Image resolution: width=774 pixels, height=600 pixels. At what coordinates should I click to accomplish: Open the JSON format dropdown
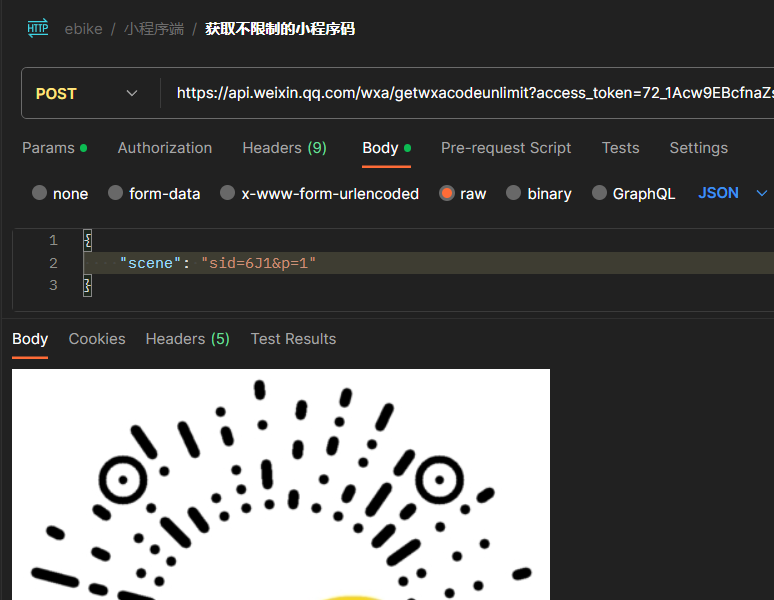pyautogui.click(x=733, y=193)
